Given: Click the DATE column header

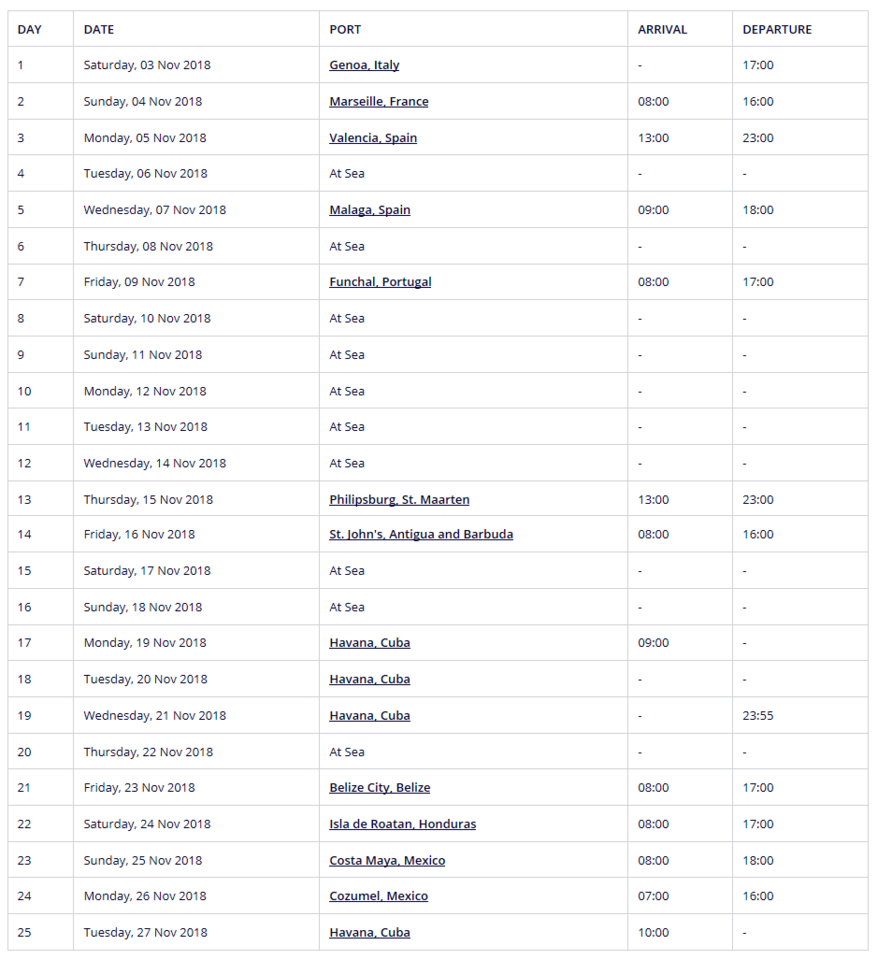Looking at the screenshot, I should pos(99,29).
